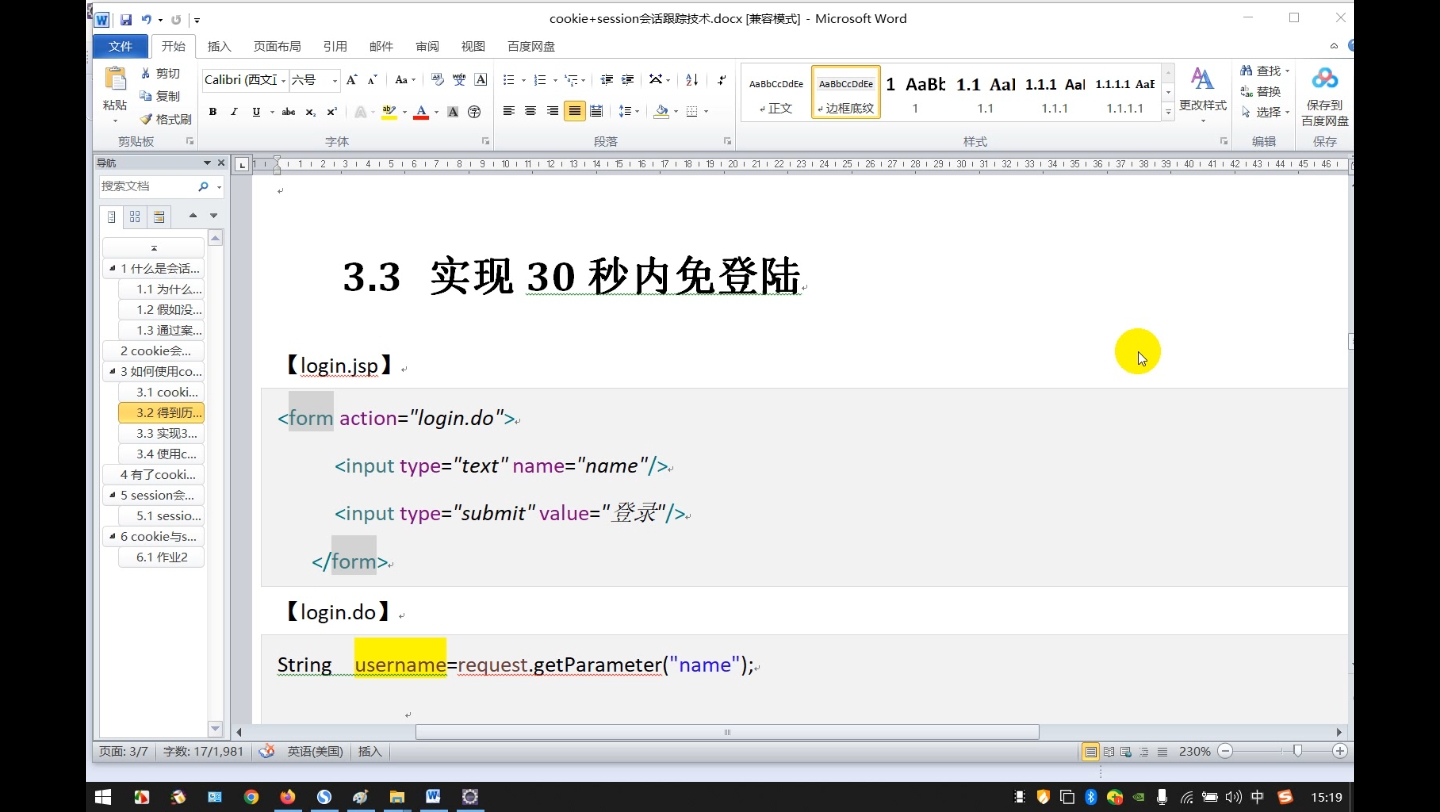Apply the 正文 (Normal) style
1440x812 pixels.
[x=776, y=92]
